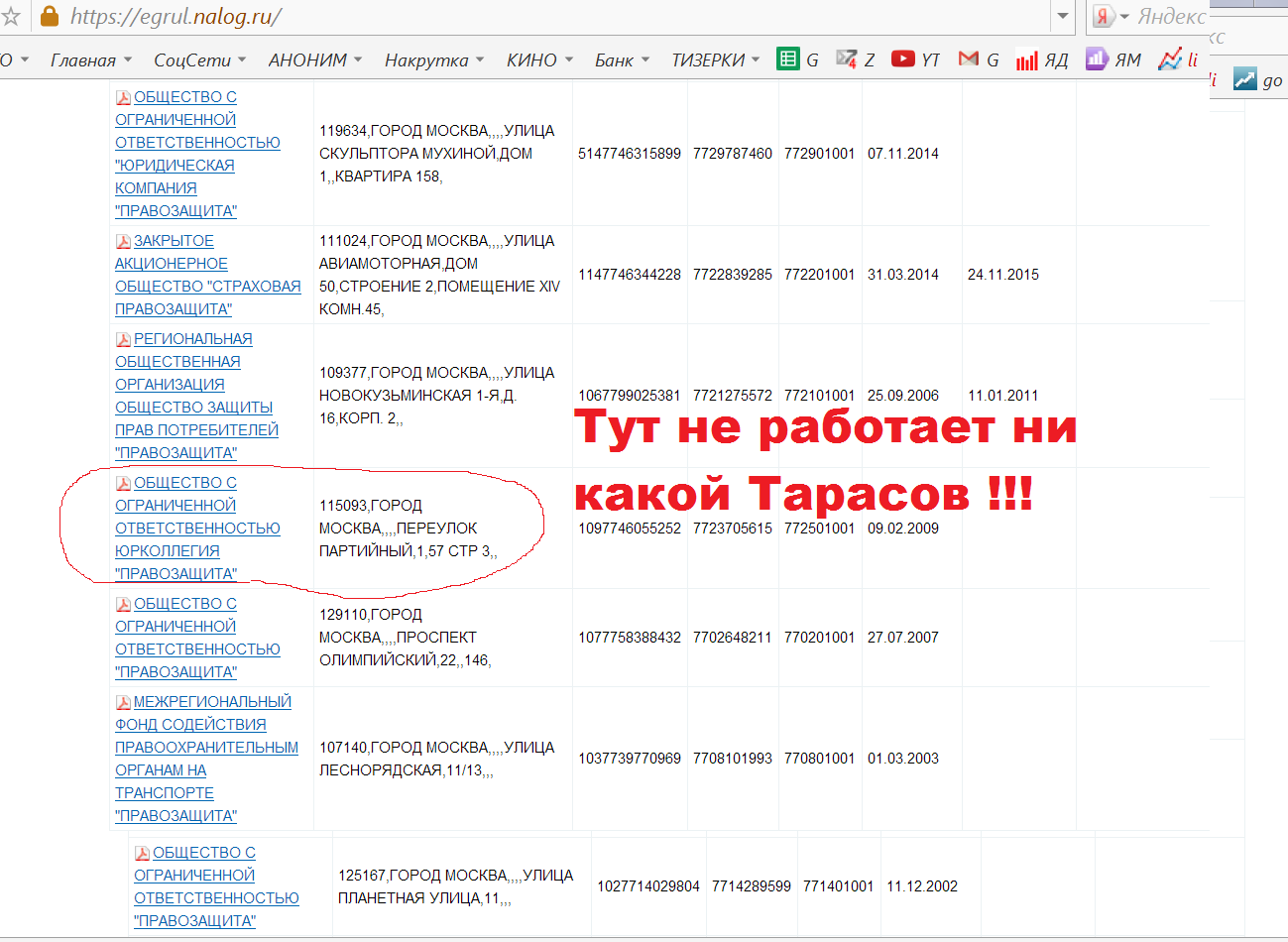This screenshot has width=1288, height=942.
Task: Select address cell улица Леснорядская 11/13
Action: pos(443,759)
